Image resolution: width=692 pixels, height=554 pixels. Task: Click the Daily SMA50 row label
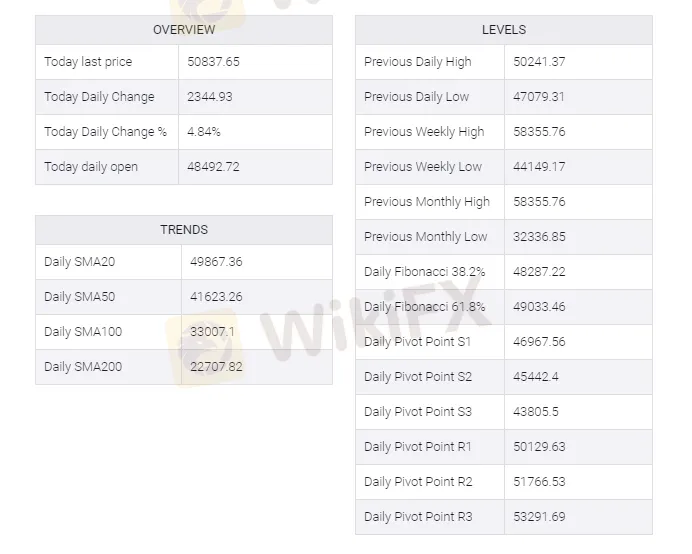[x=79, y=297]
